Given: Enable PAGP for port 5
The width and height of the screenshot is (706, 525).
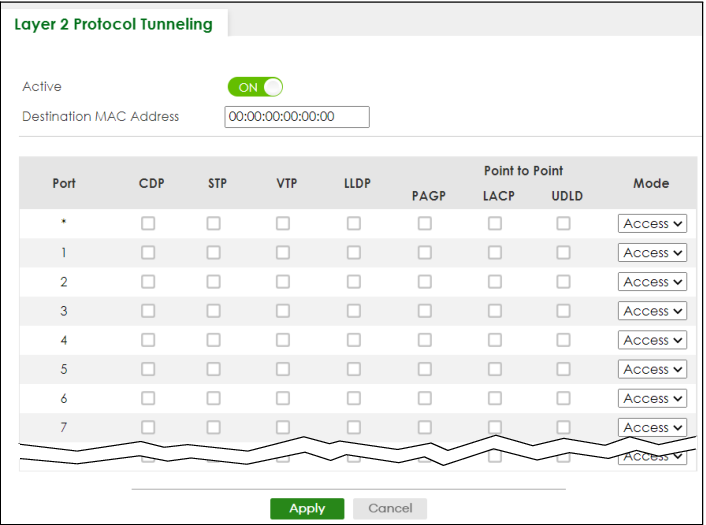Looking at the screenshot, I should 425,369.
